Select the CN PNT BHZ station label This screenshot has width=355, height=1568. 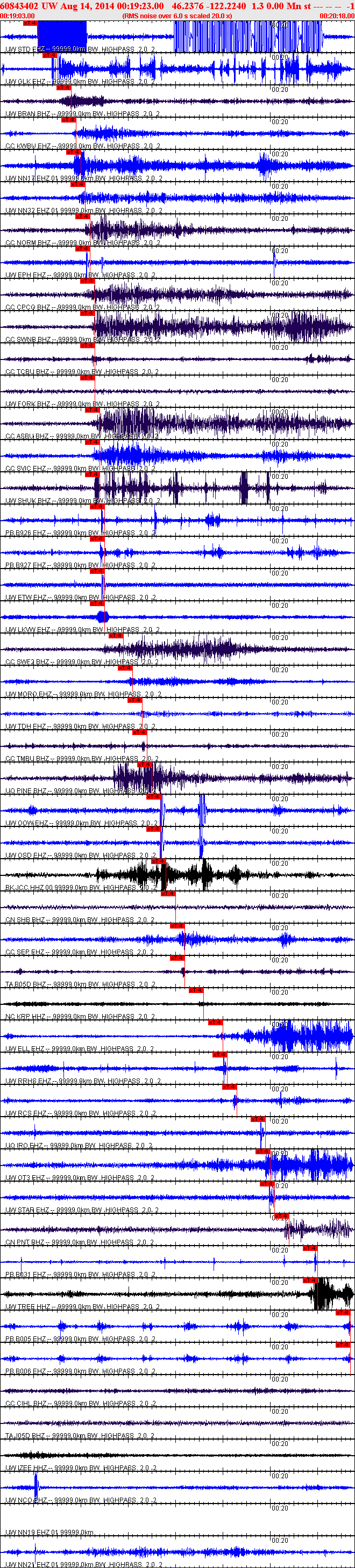point(80,1243)
